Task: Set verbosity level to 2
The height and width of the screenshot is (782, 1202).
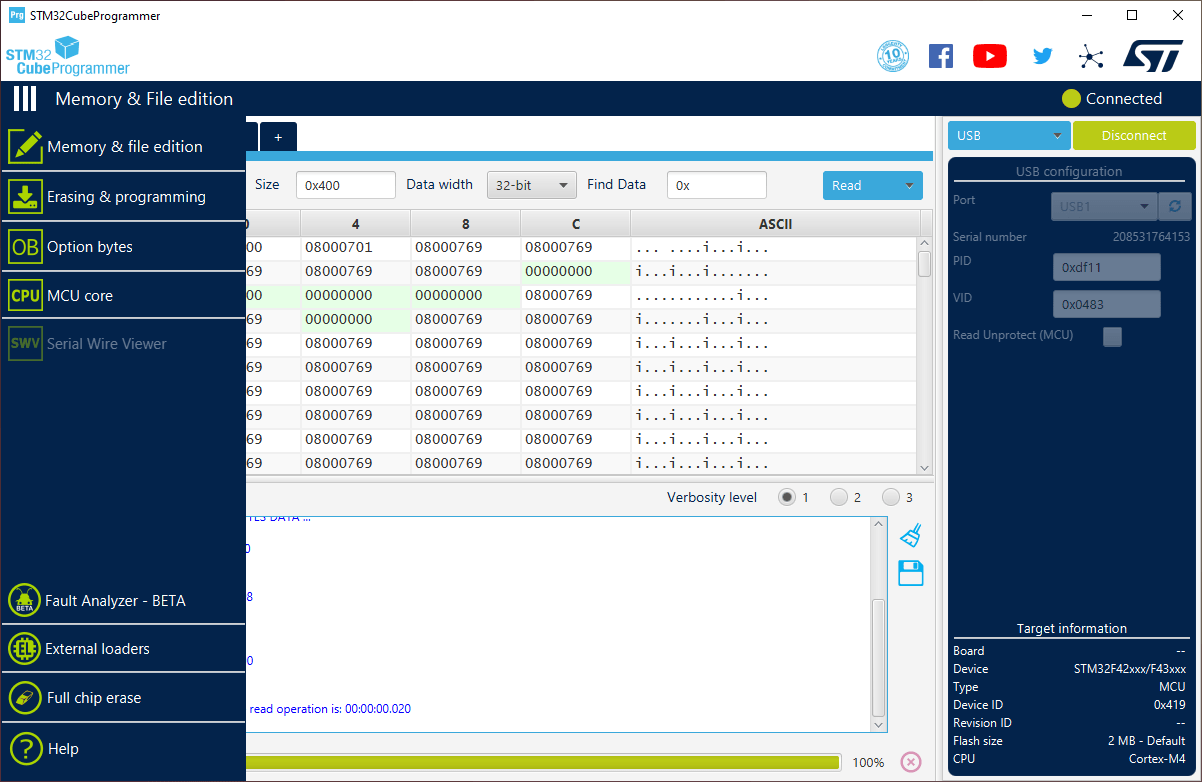Action: tap(839, 496)
